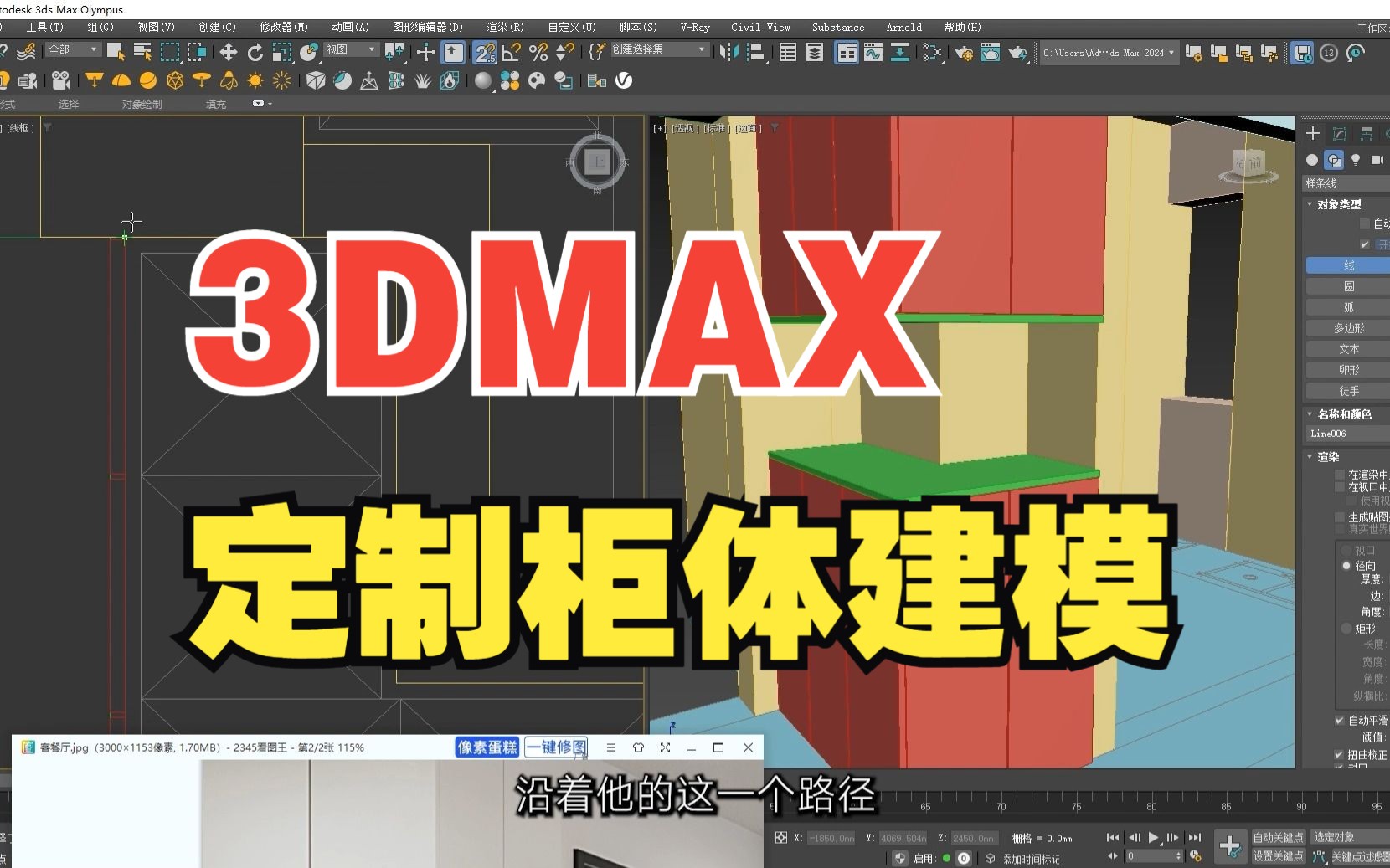The width and height of the screenshot is (1390, 868).
Task: Click the Align tool icon
Action: [755, 52]
